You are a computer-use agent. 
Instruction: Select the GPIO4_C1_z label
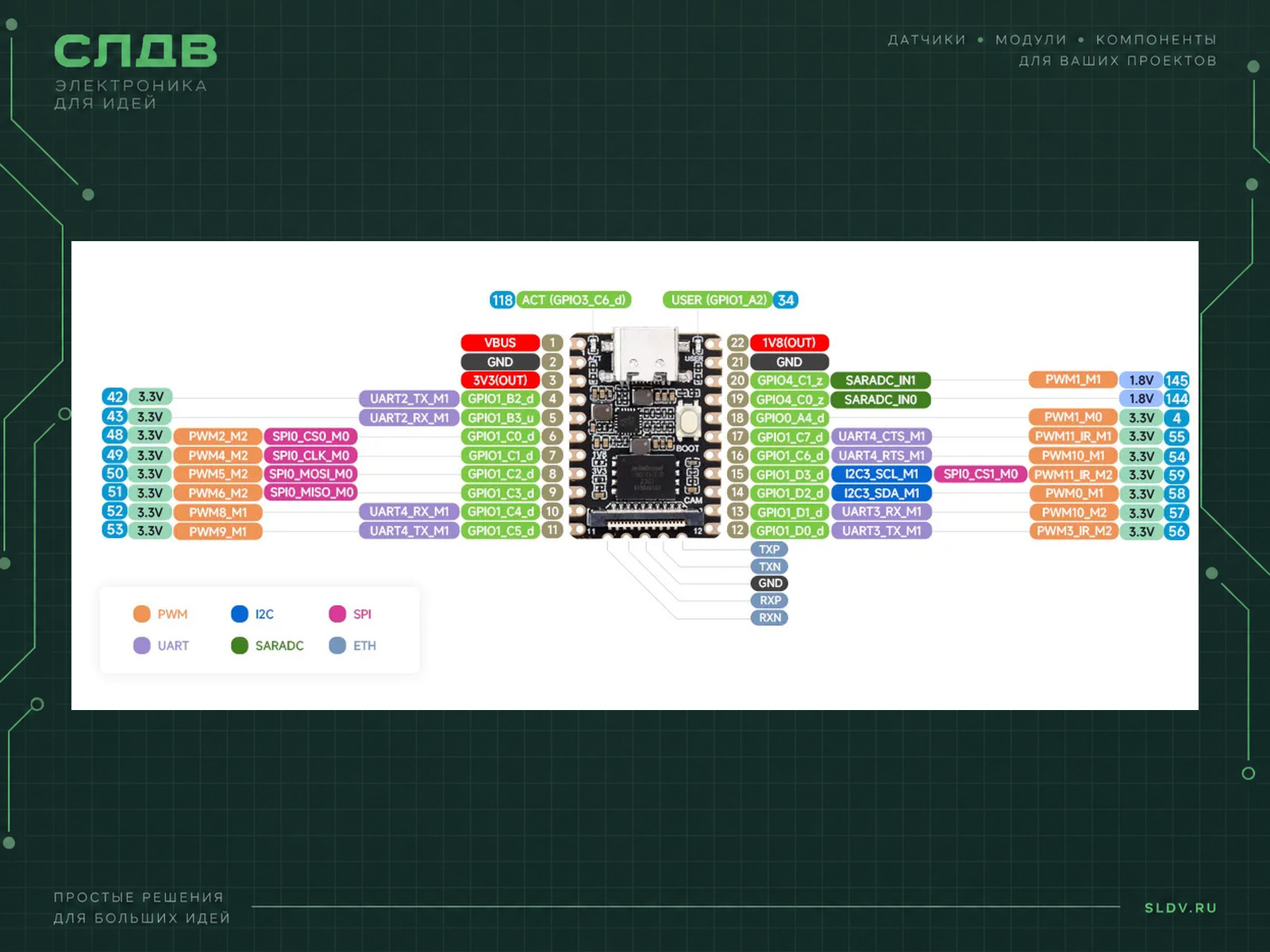789,380
